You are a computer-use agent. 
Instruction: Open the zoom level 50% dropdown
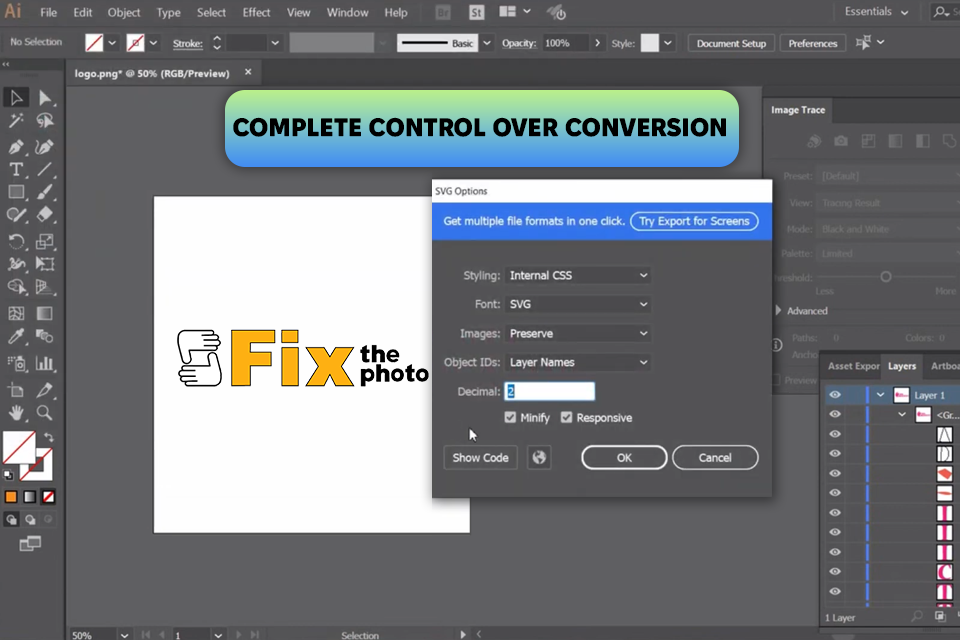124,635
